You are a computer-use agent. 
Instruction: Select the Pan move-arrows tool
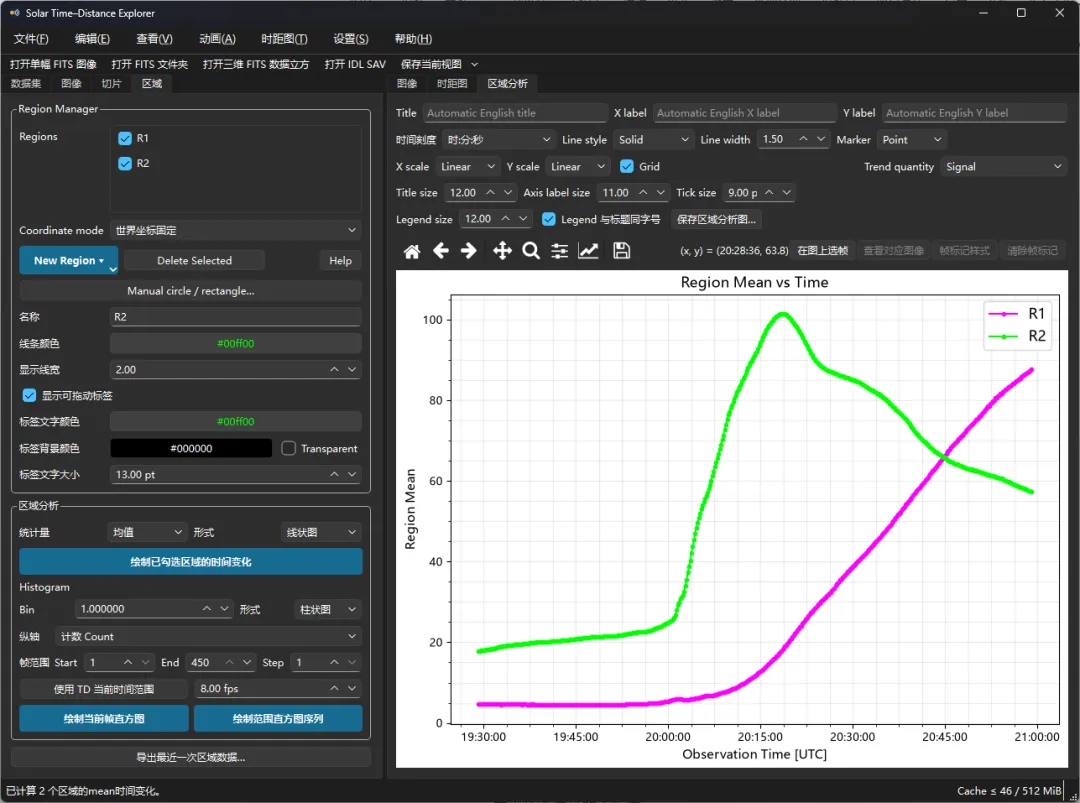pyautogui.click(x=502, y=251)
